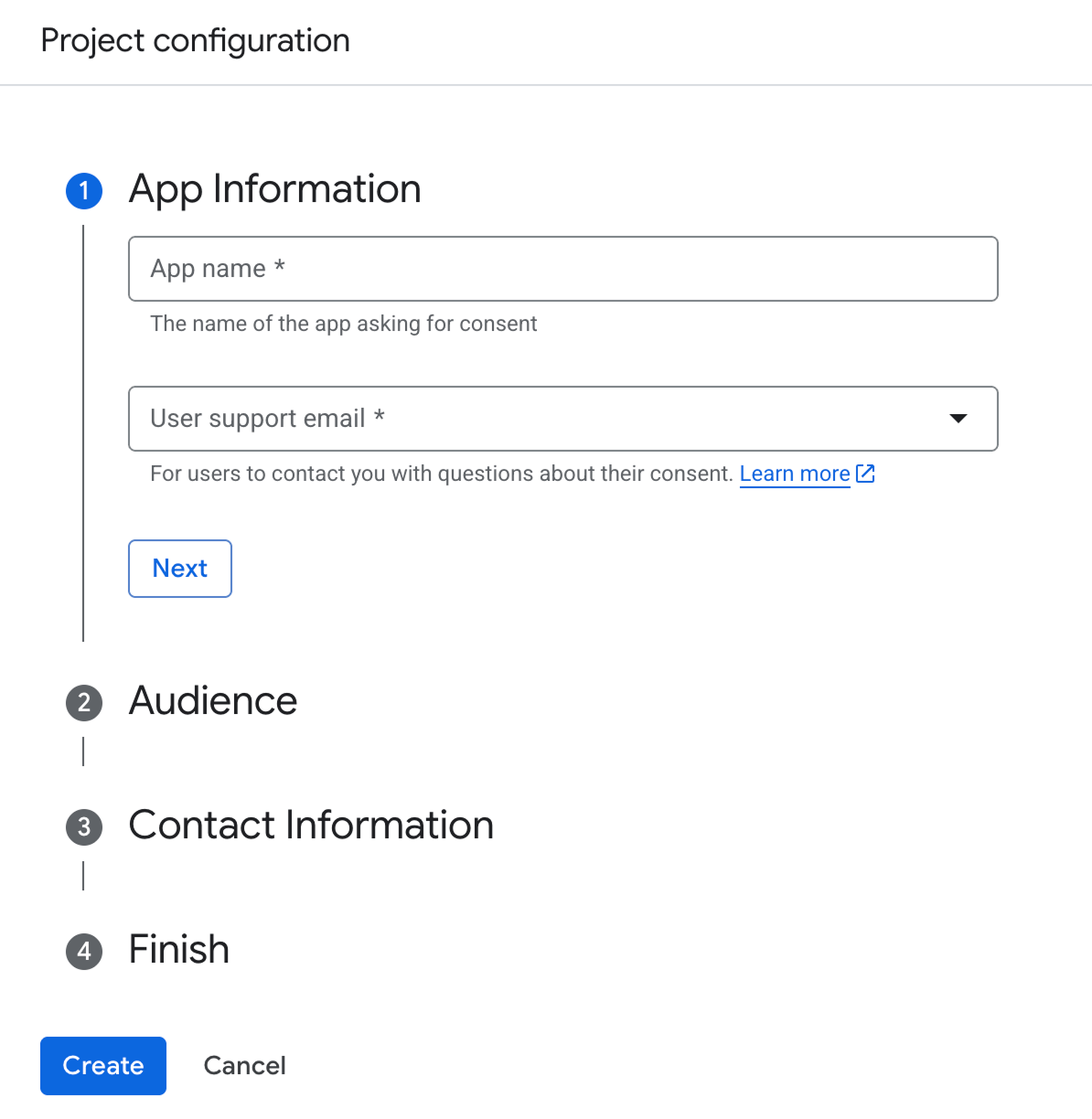Click the App name input field
The height and width of the screenshot is (1119, 1092).
pyautogui.click(x=562, y=269)
